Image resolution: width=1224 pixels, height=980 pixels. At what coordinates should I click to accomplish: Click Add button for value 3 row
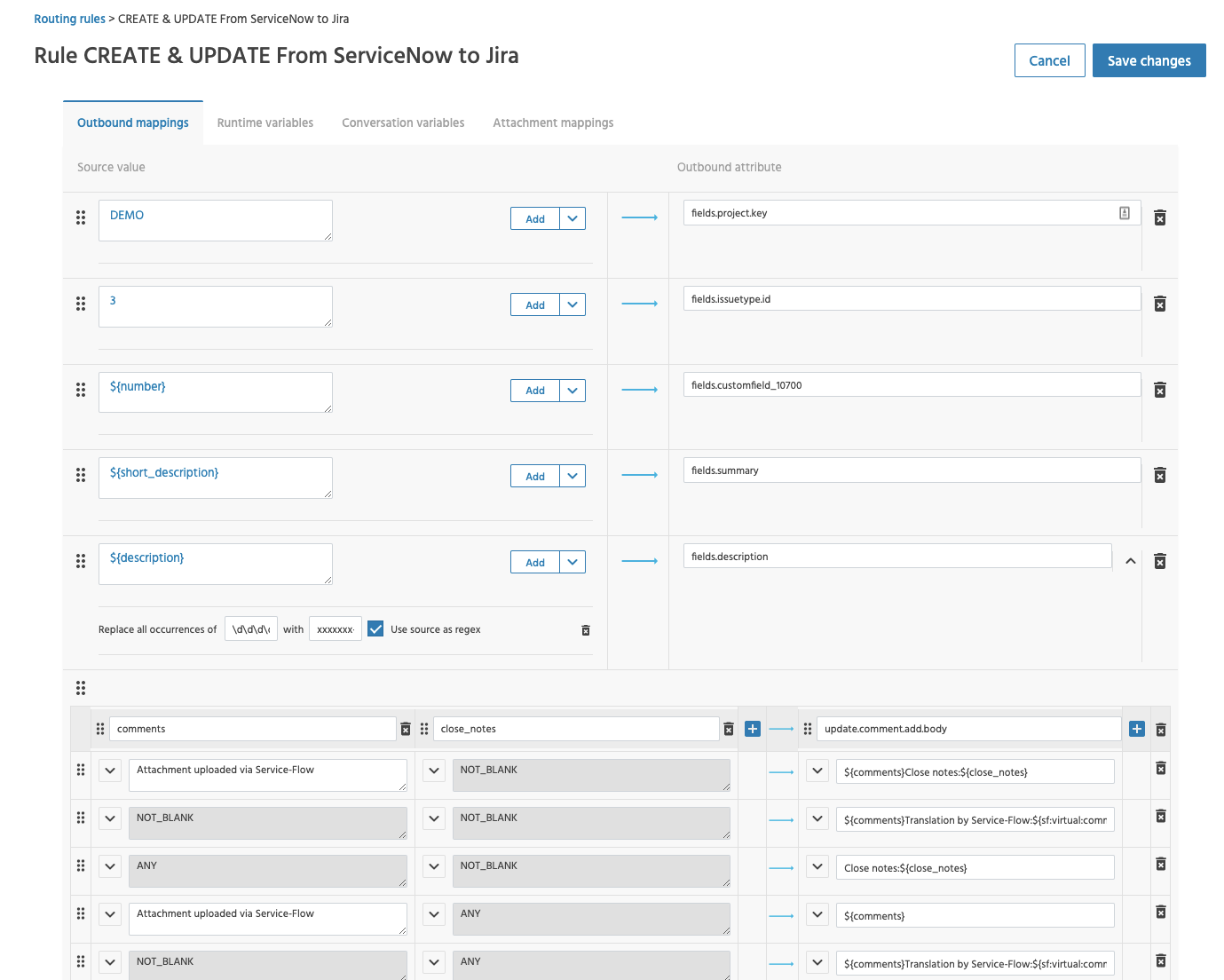point(535,304)
